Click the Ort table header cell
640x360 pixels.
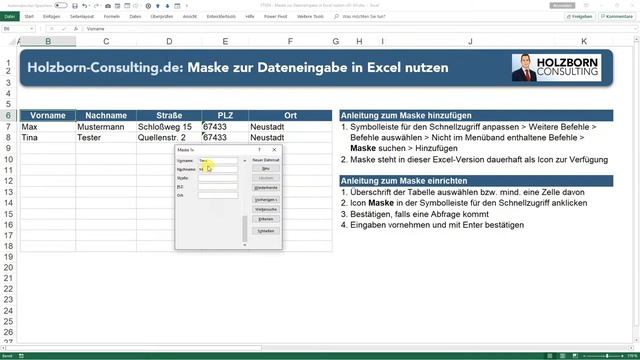[290, 116]
